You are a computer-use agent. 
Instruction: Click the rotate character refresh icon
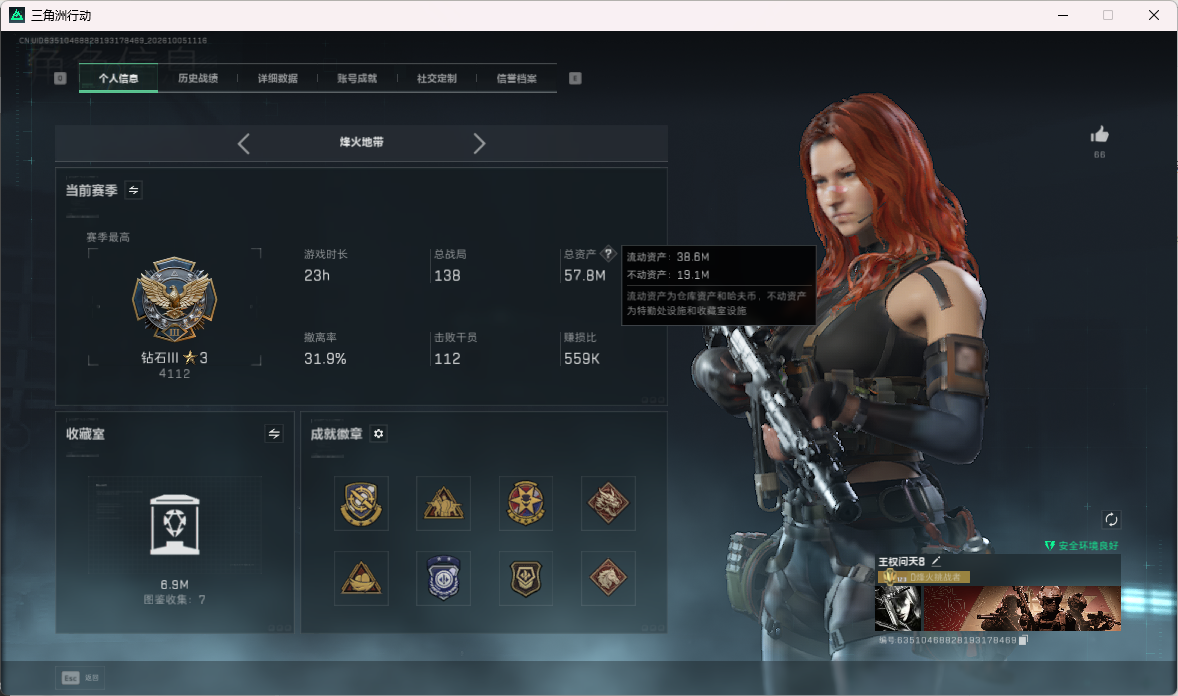coord(1111,519)
